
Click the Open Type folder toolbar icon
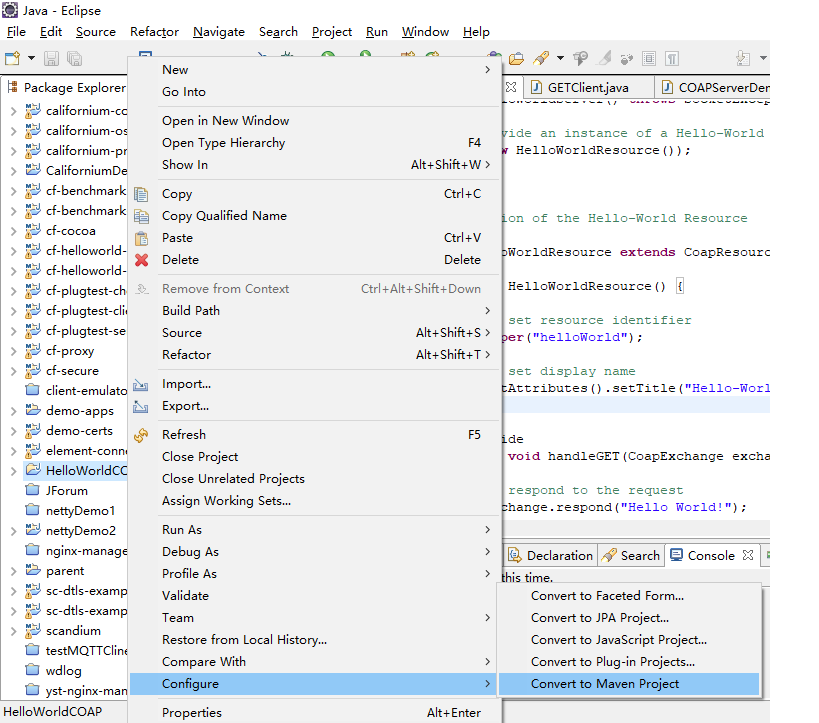(x=516, y=59)
